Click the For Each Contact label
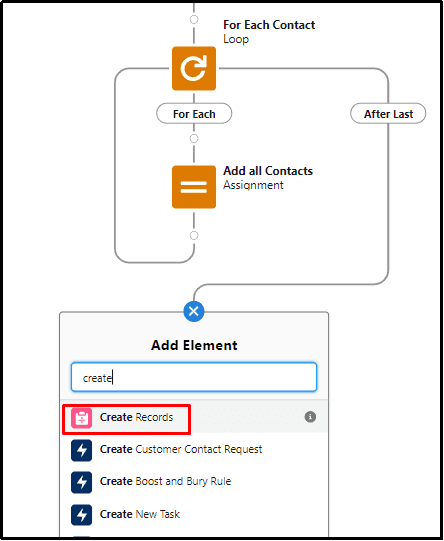The width and height of the screenshot is (444, 541). click(269, 25)
